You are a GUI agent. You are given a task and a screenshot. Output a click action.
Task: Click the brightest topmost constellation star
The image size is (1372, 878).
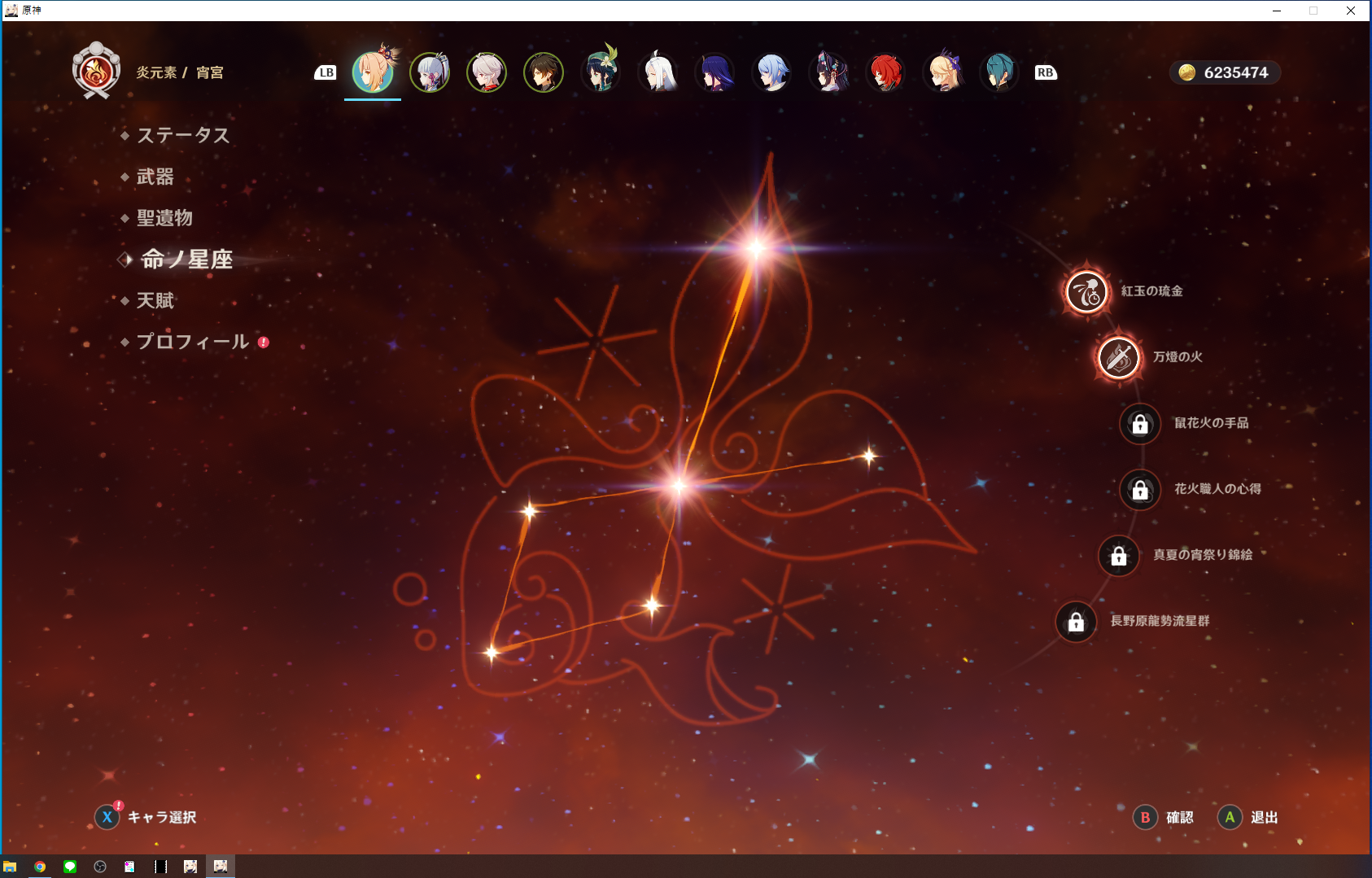(x=756, y=247)
